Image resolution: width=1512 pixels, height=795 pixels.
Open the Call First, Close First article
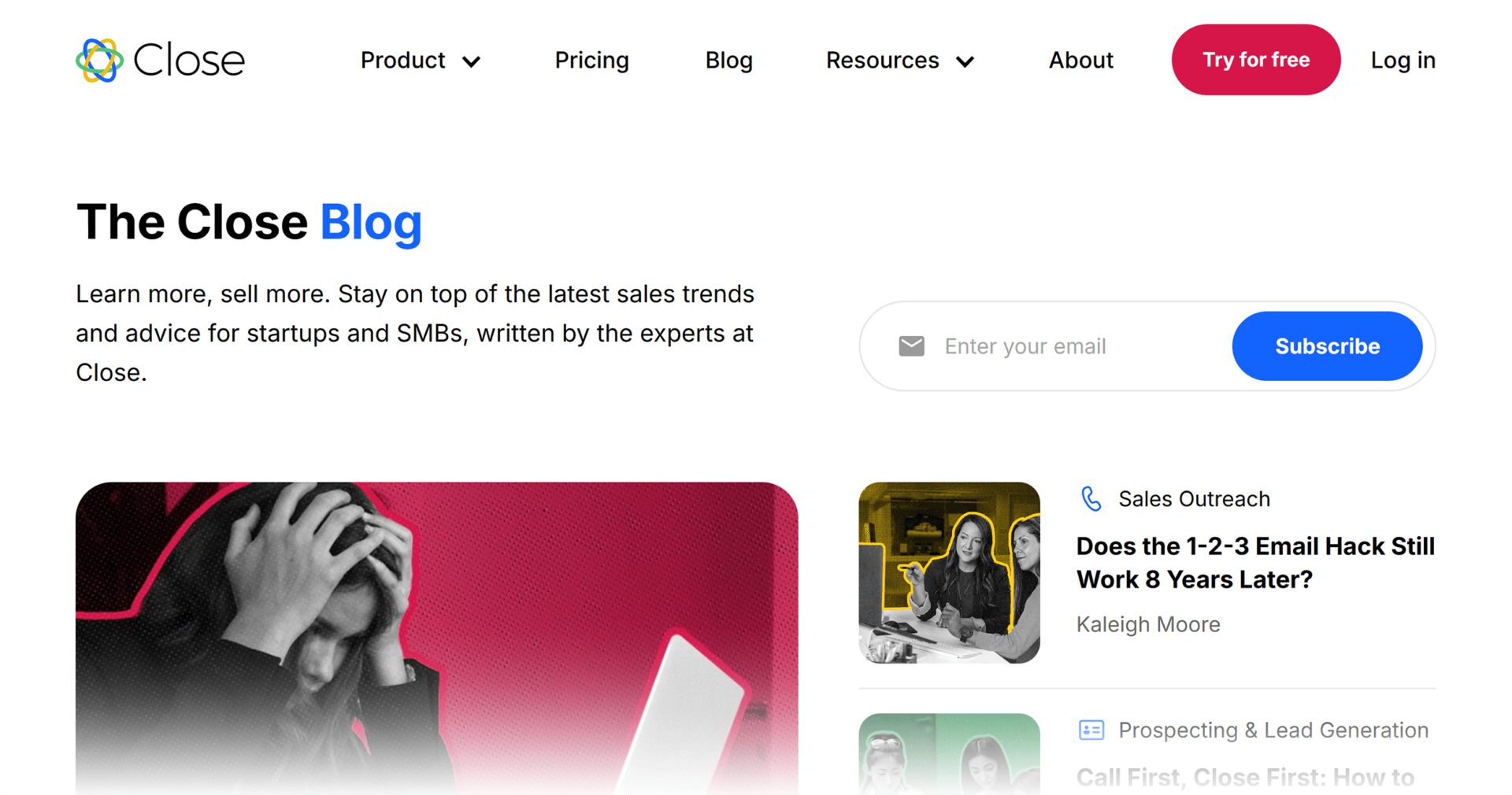point(1245,778)
